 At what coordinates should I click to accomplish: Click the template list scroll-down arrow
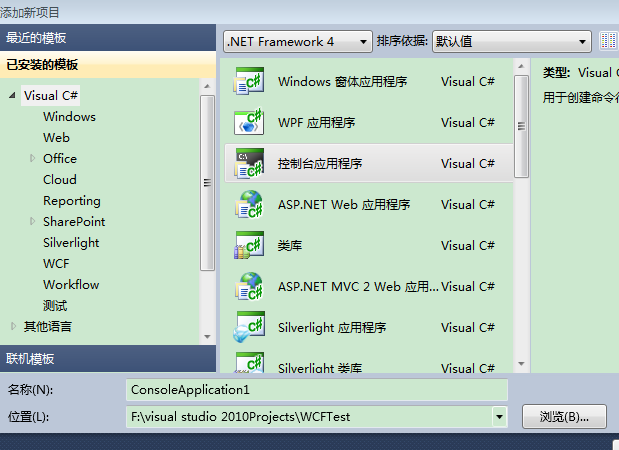tap(521, 364)
